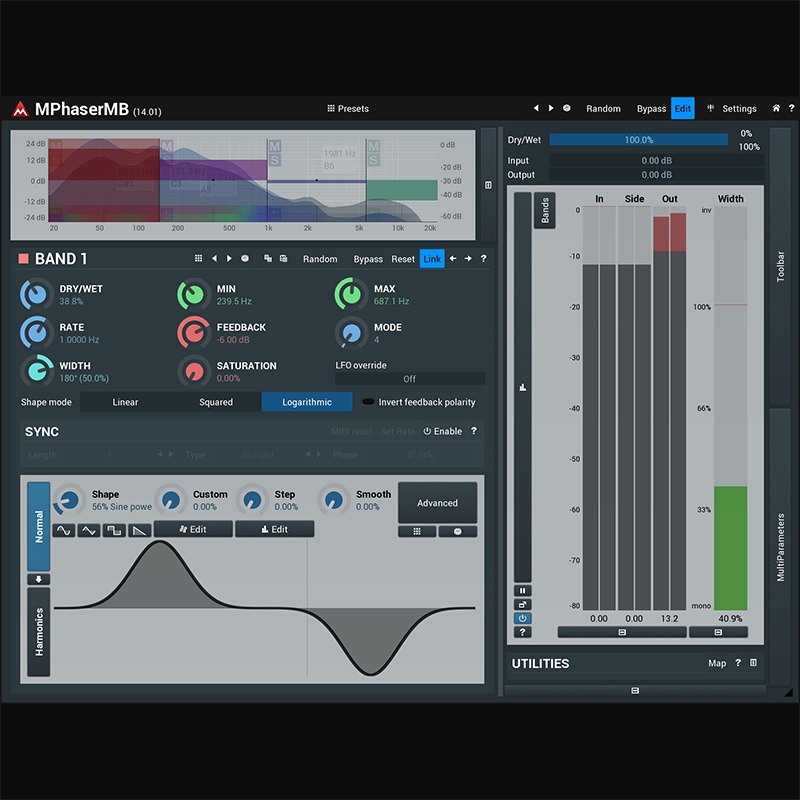800x800 pixels.
Task: Toggle the meter Bands button
Action: click(544, 210)
